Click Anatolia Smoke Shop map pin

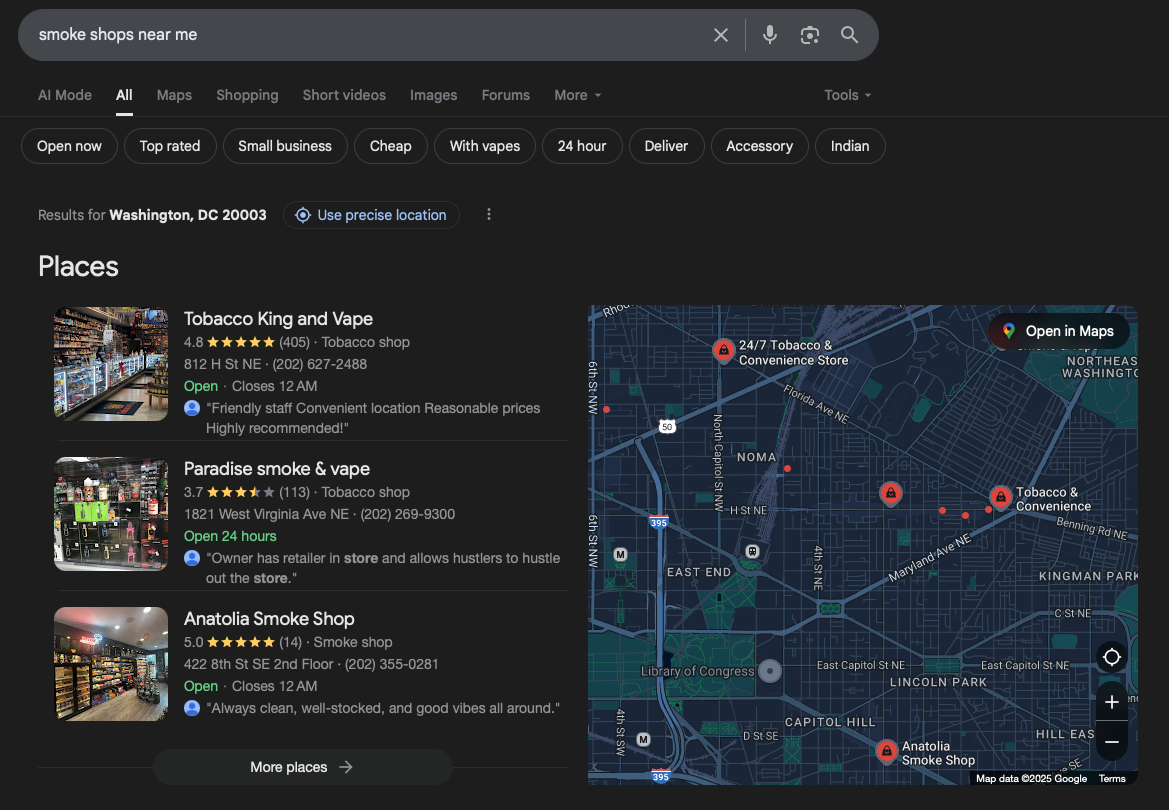pos(886,751)
